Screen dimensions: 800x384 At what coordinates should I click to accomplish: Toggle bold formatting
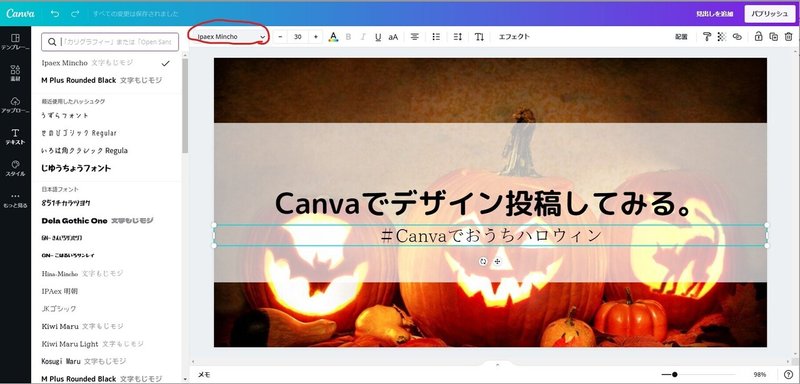tap(348, 37)
